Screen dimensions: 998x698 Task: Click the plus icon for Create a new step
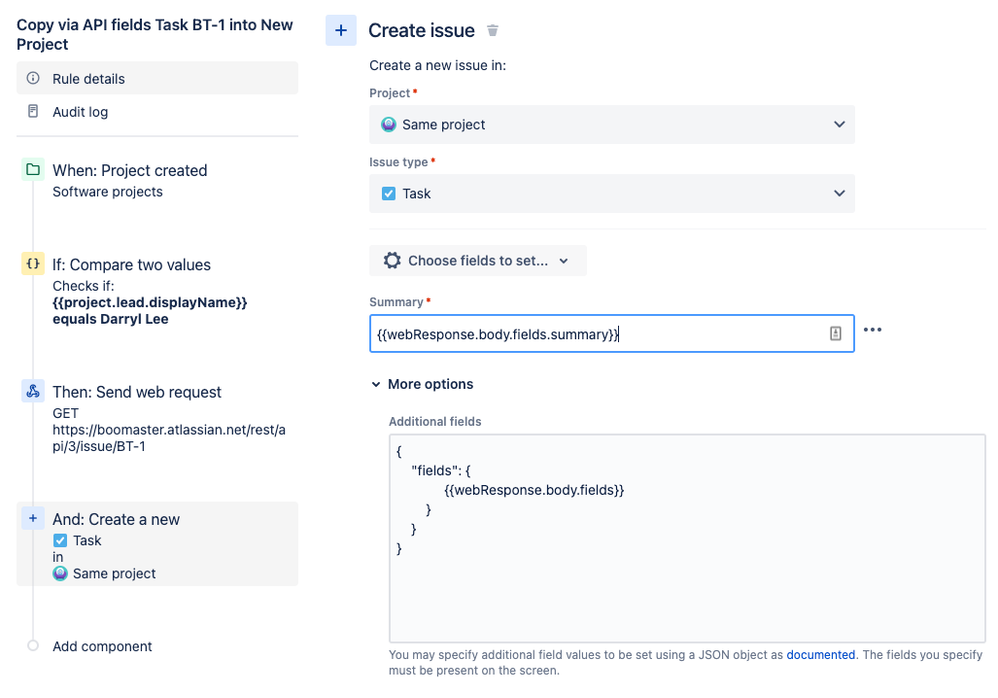click(x=33, y=518)
